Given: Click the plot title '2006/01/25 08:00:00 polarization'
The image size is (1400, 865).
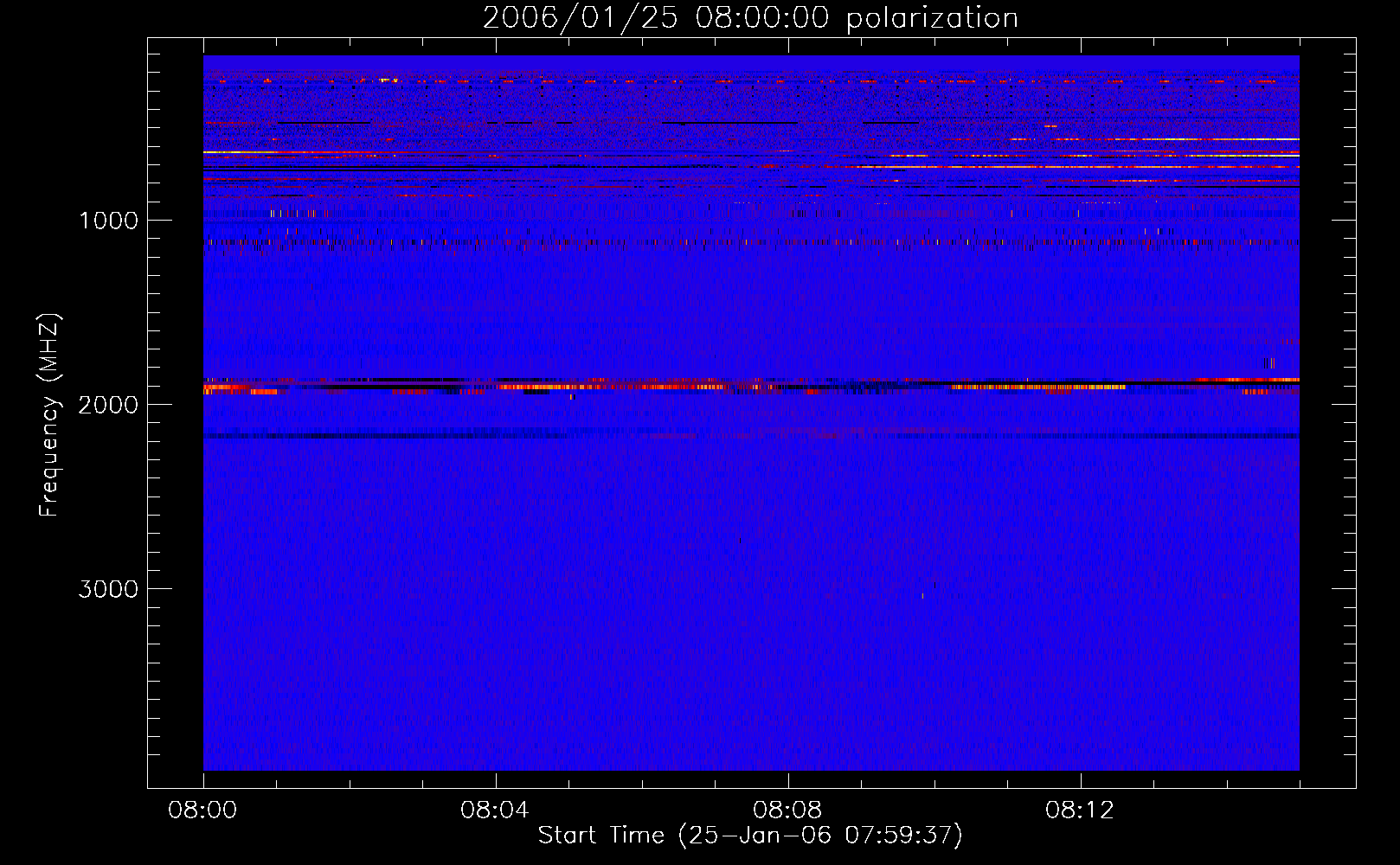Looking at the screenshot, I should 750,18.
